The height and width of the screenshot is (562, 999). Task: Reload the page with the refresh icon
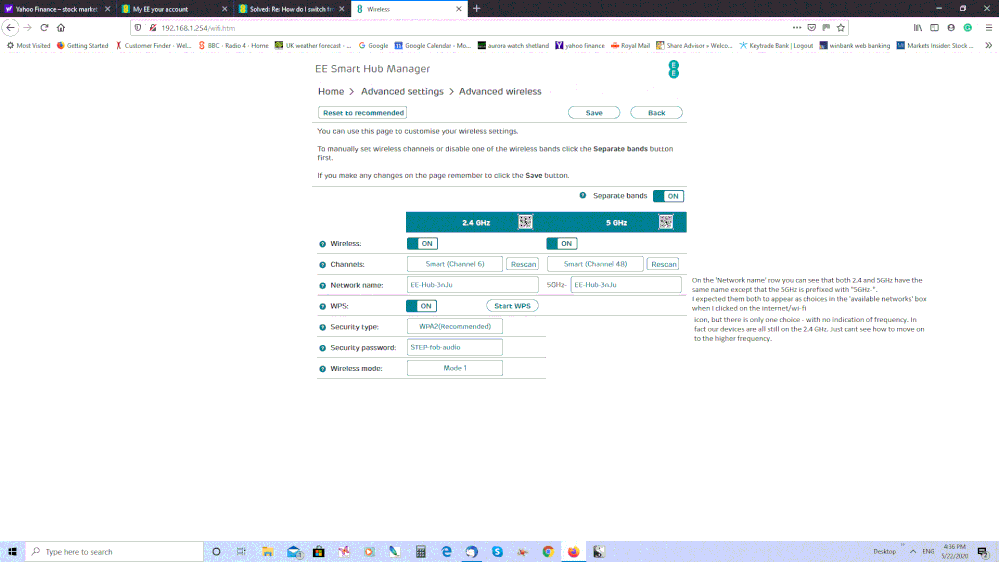click(x=44, y=27)
